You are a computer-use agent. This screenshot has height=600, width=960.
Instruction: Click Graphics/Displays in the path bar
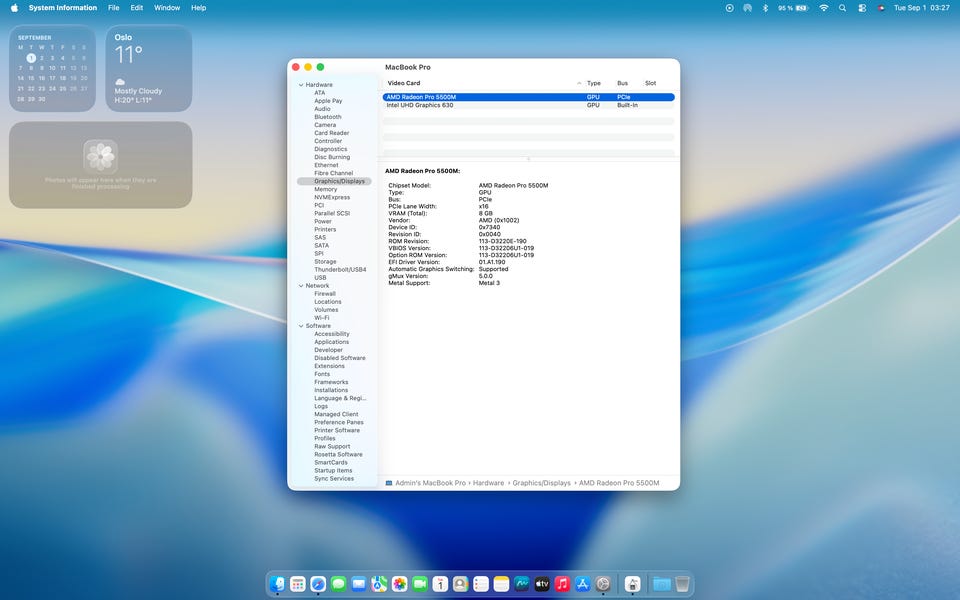[x=541, y=483]
